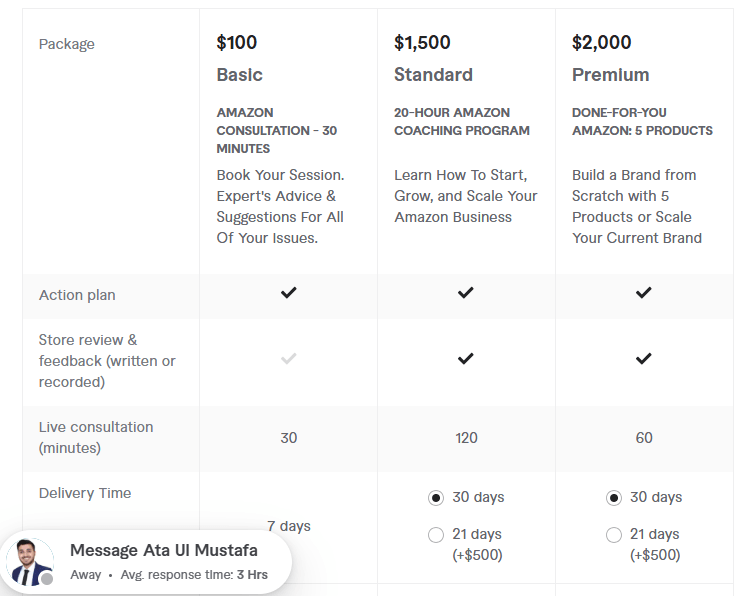This screenshot has width=749, height=596.
Task: Select 30 days delivery for Premium
Action: (614, 497)
